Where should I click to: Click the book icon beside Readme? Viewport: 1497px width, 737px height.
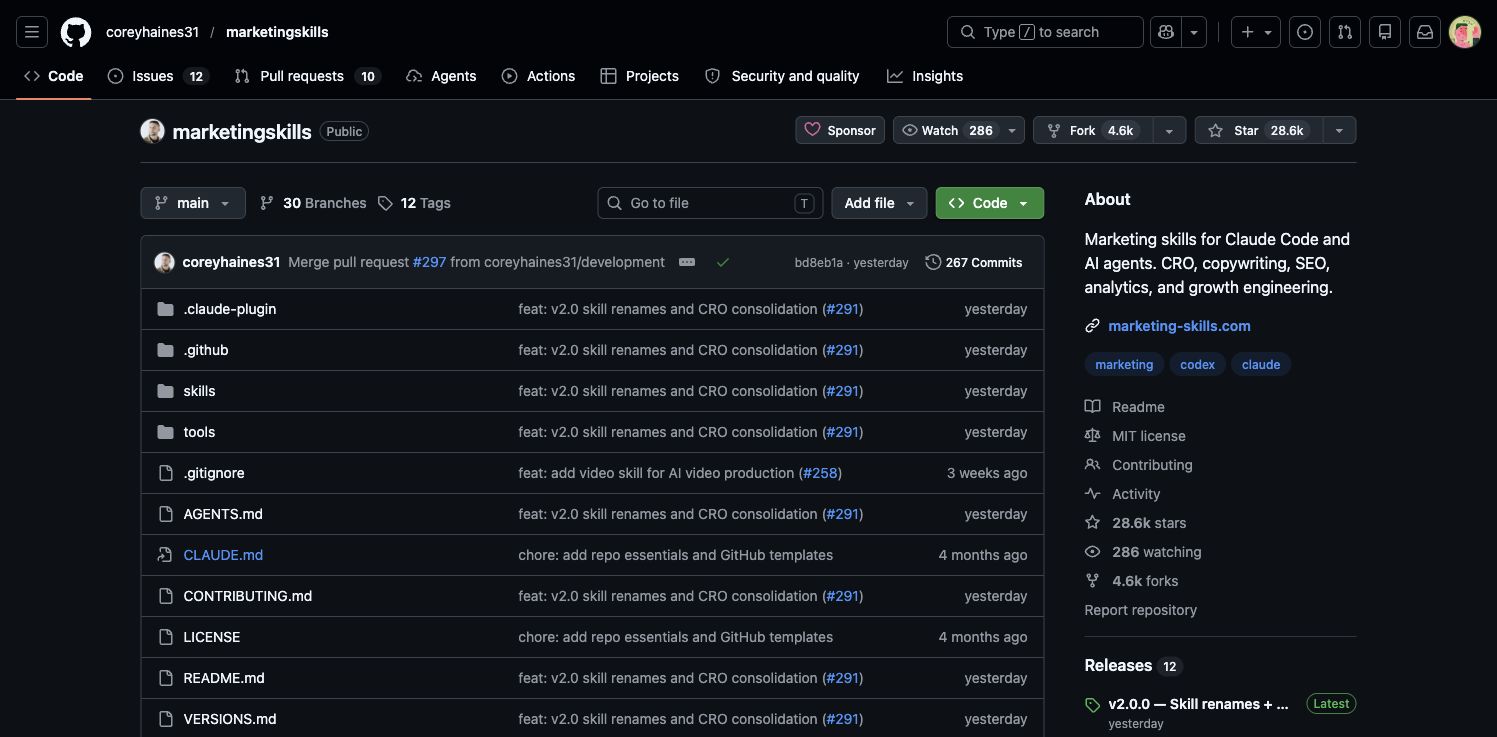pos(1093,407)
